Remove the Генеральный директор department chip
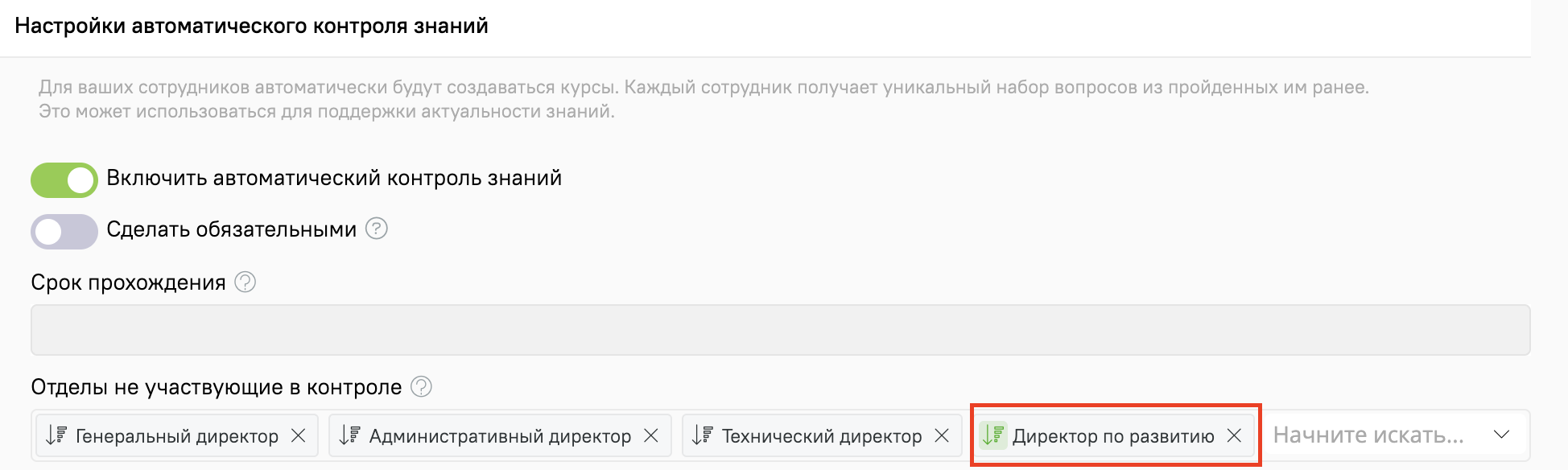Viewport: 1568px width, 470px height. click(x=299, y=435)
